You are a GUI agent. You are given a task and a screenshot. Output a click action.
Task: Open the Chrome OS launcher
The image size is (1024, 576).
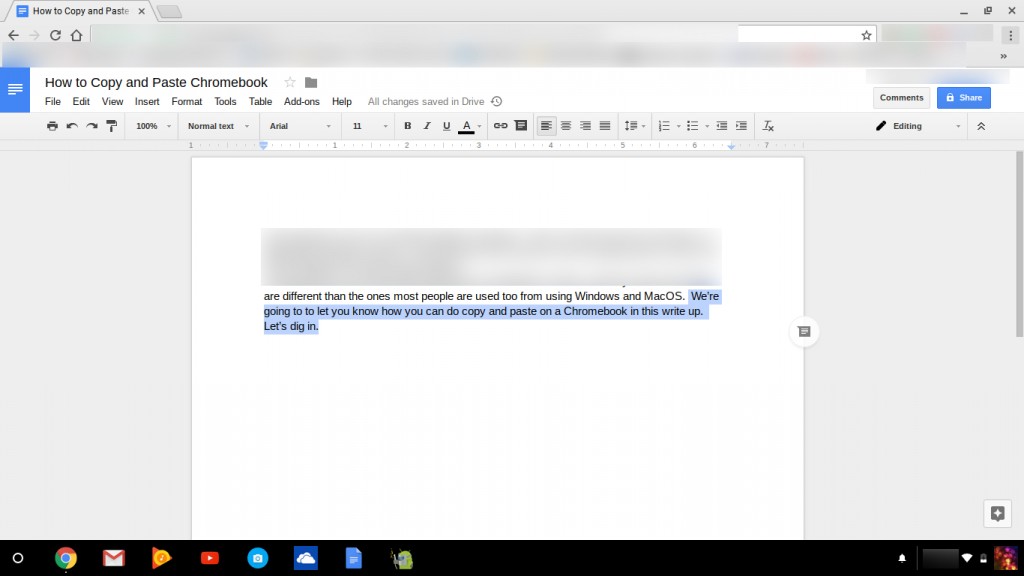click(x=18, y=558)
